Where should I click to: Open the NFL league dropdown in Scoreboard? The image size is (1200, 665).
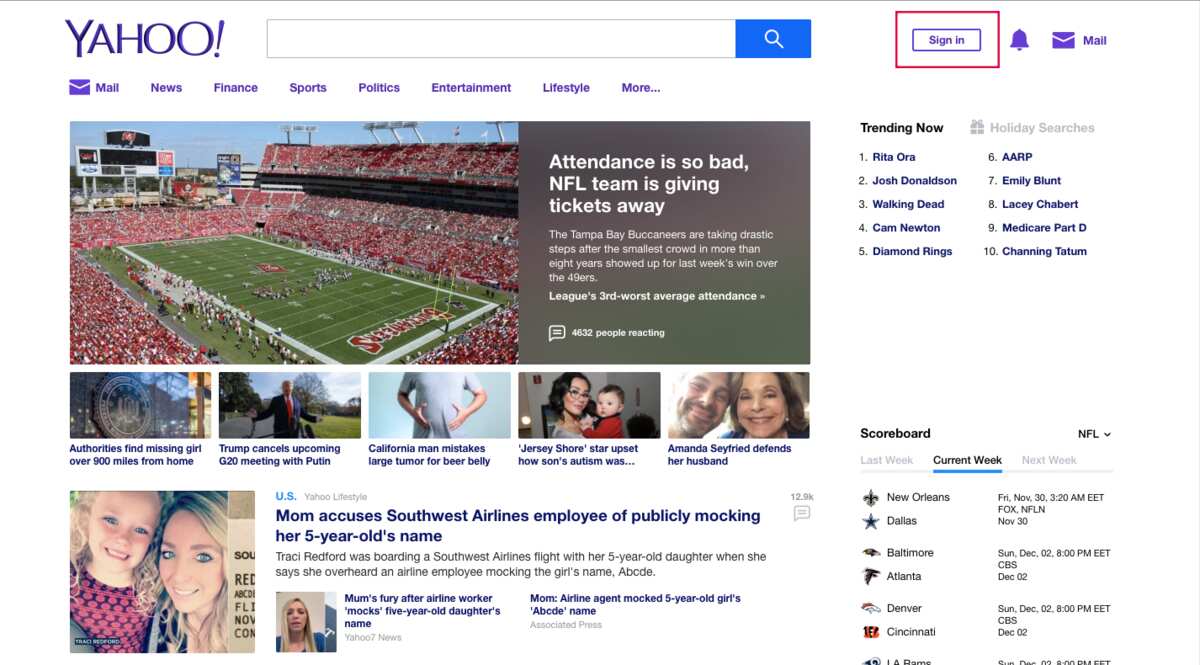click(1094, 434)
